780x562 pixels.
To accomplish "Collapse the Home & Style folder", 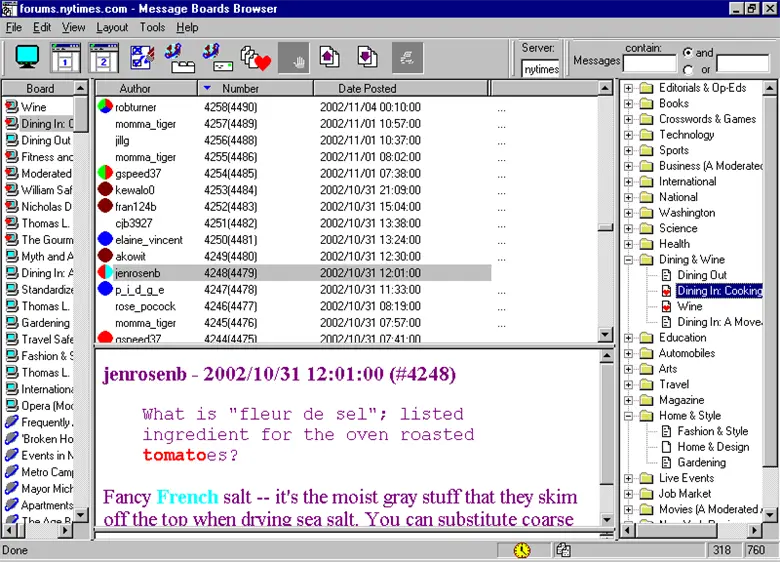I will 629,416.
